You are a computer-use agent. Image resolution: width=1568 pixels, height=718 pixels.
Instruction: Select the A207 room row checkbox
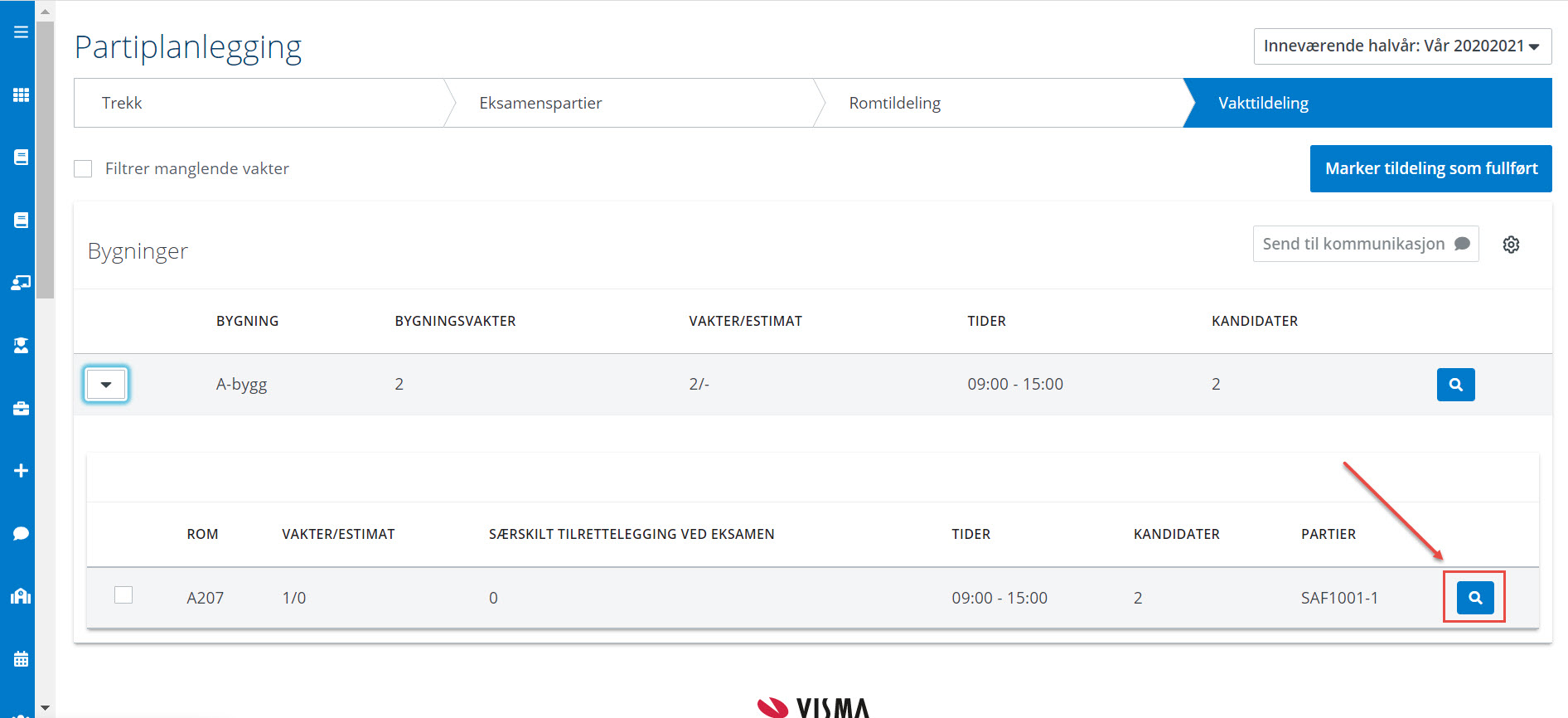click(x=123, y=595)
